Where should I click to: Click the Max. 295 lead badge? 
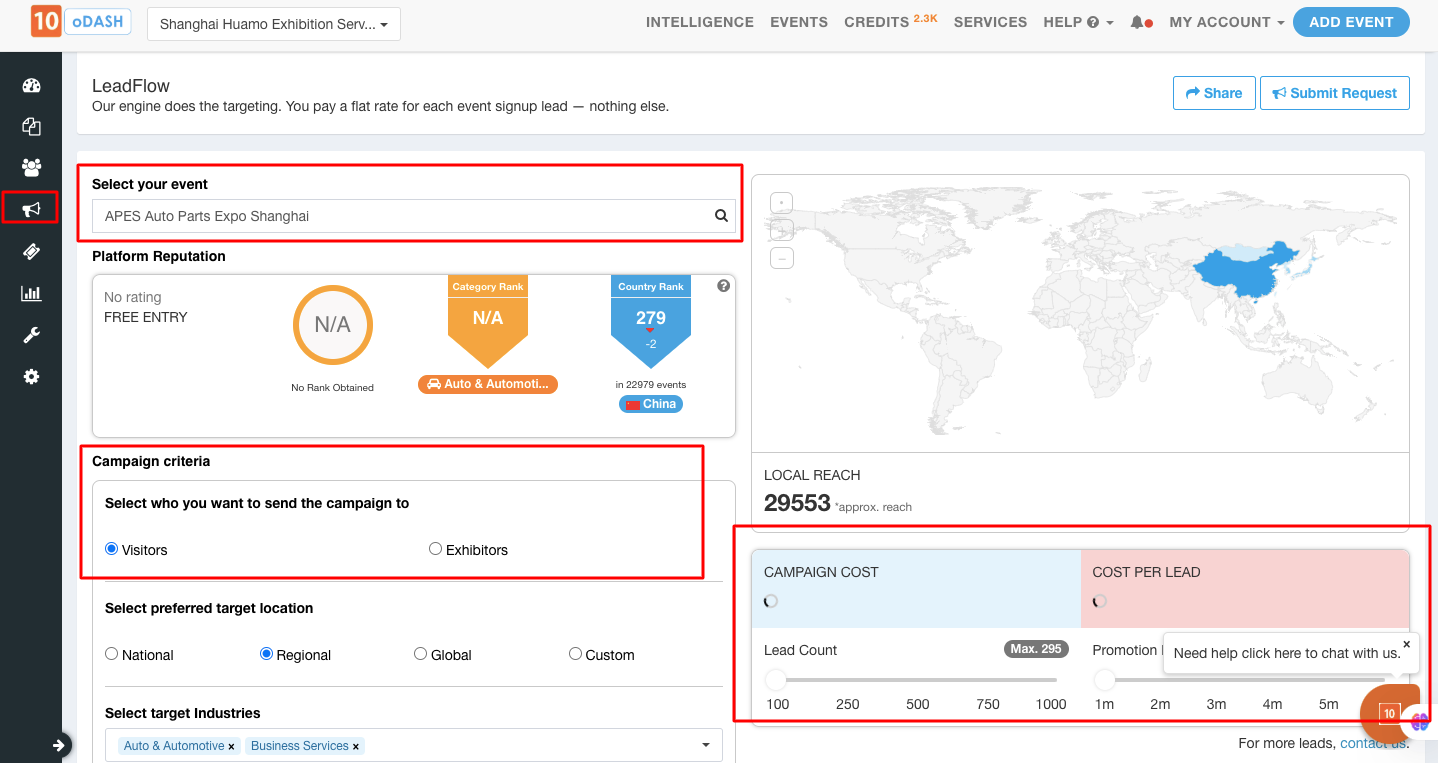click(1036, 649)
